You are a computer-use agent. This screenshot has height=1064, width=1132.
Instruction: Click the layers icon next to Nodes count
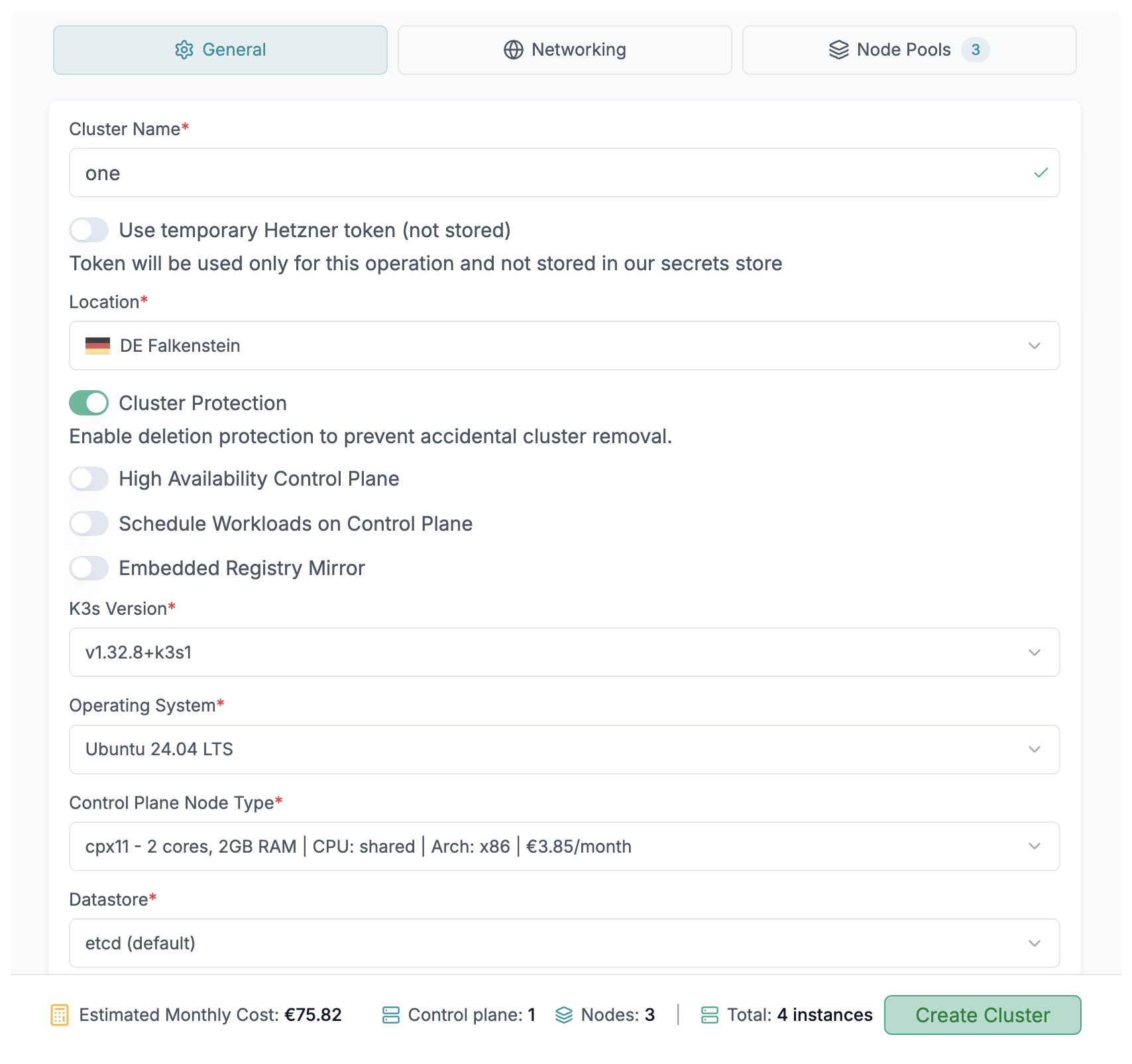coord(564,1015)
